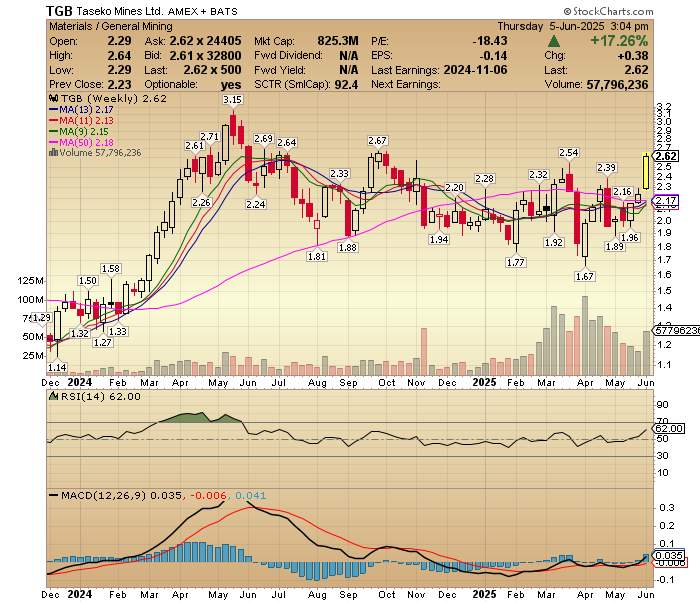Click the Materials / General Mining sector label
700x603 pixels.
coord(111,26)
